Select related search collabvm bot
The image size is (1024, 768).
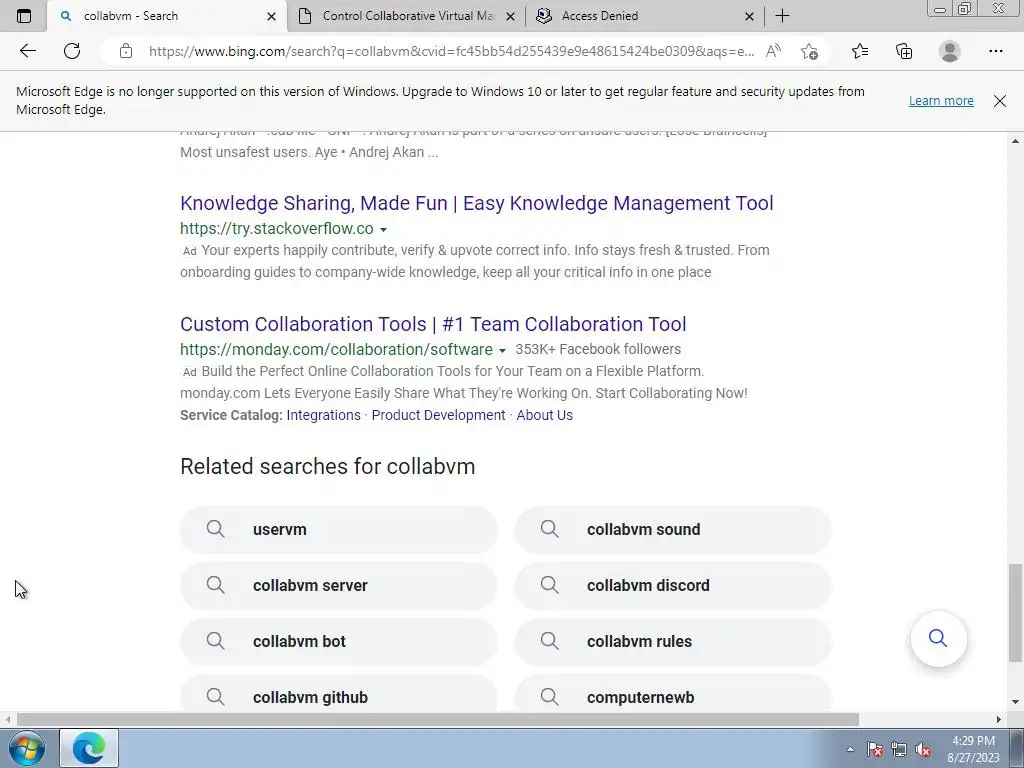[338, 642]
